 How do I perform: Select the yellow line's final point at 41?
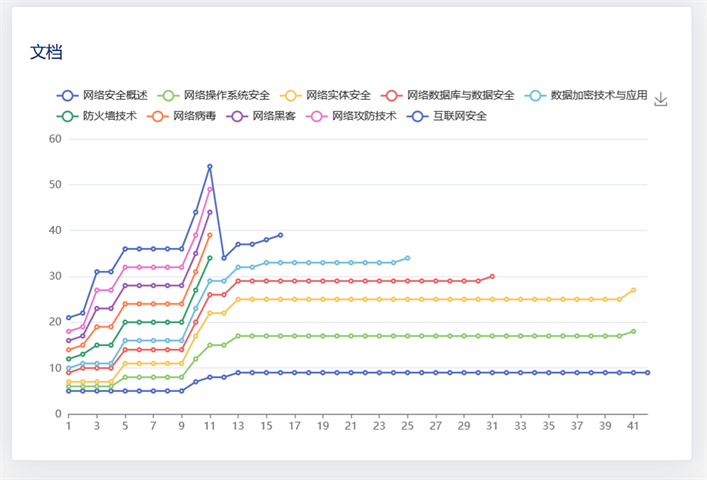[633, 290]
